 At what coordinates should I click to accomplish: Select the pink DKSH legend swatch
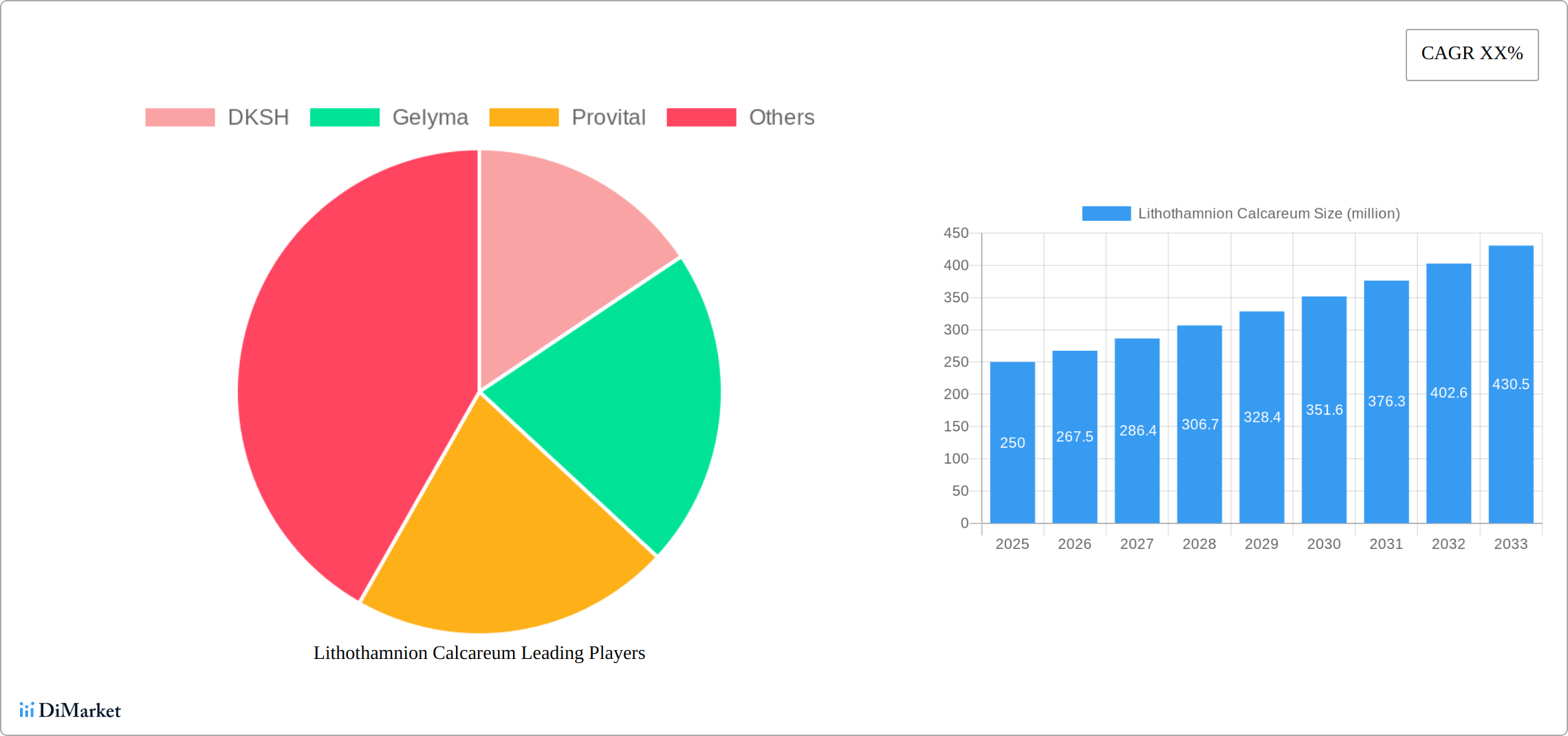(x=180, y=117)
